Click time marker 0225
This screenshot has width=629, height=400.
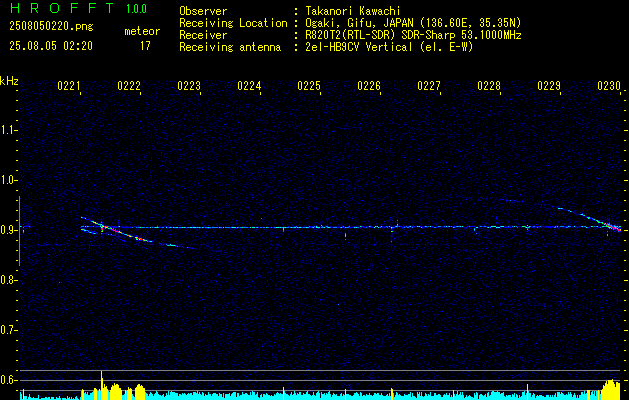(x=309, y=86)
